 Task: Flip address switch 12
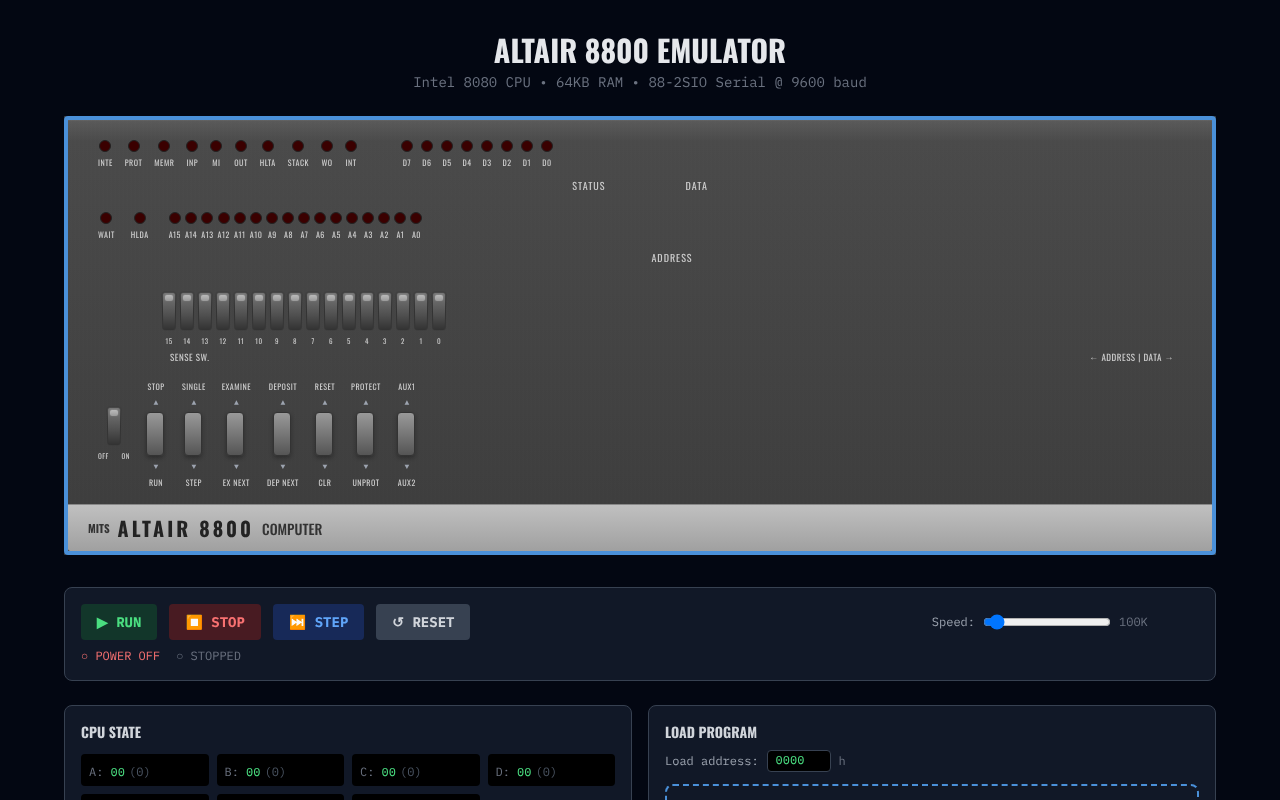click(x=223, y=311)
